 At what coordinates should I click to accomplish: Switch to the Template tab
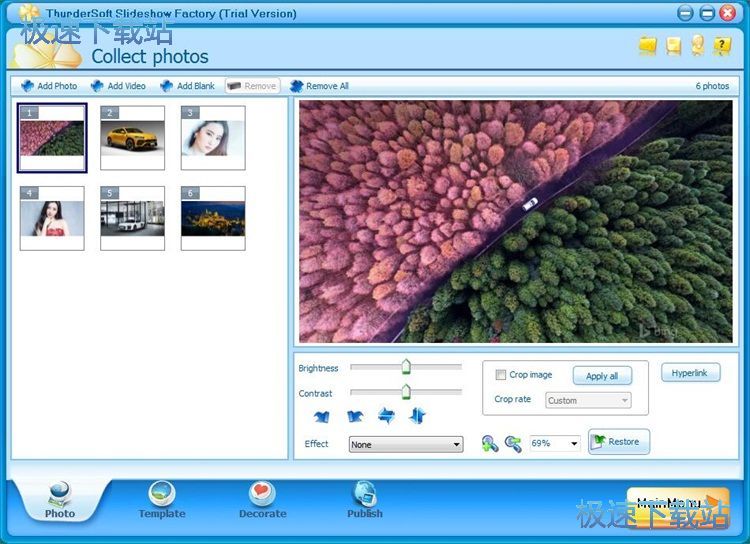162,500
